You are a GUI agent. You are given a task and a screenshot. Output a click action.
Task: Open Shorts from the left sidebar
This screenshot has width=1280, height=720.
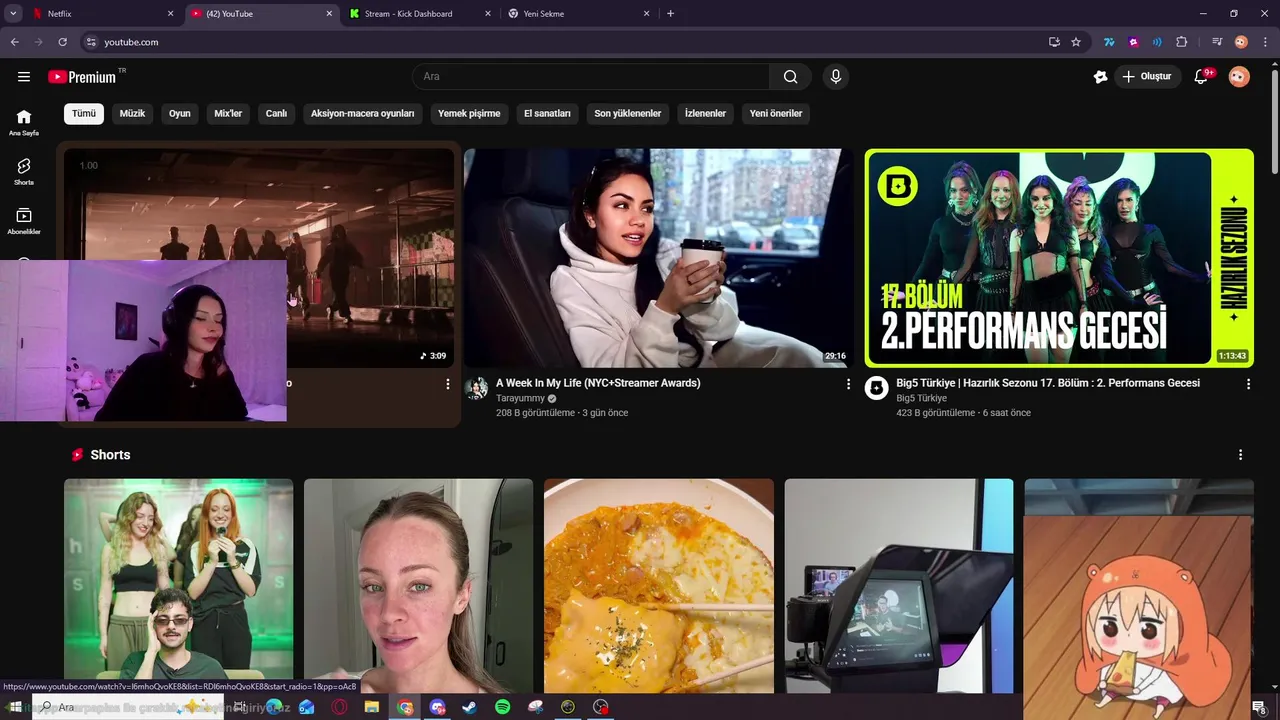click(x=24, y=171)
